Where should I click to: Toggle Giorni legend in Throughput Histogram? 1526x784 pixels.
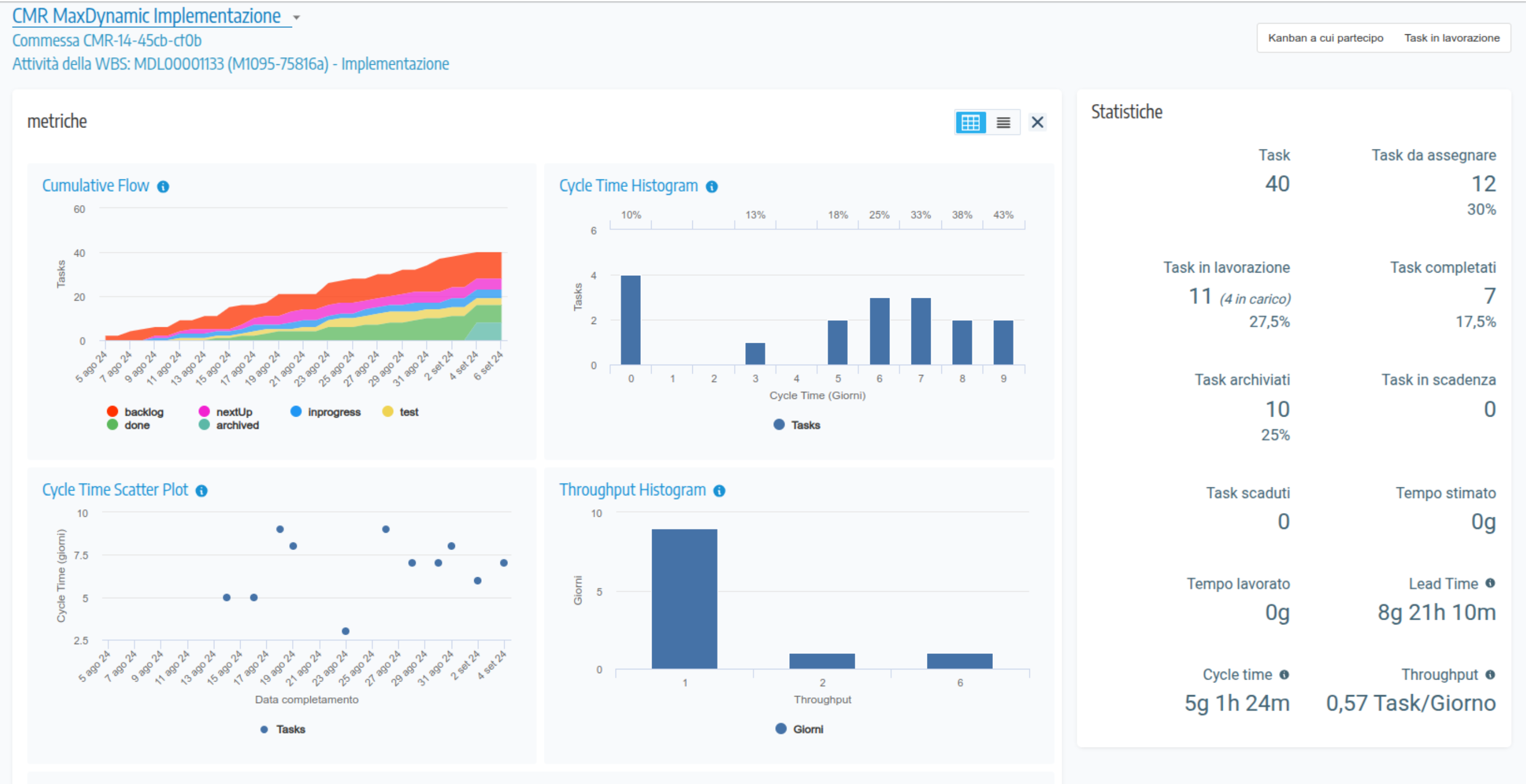tap(799, 729)
